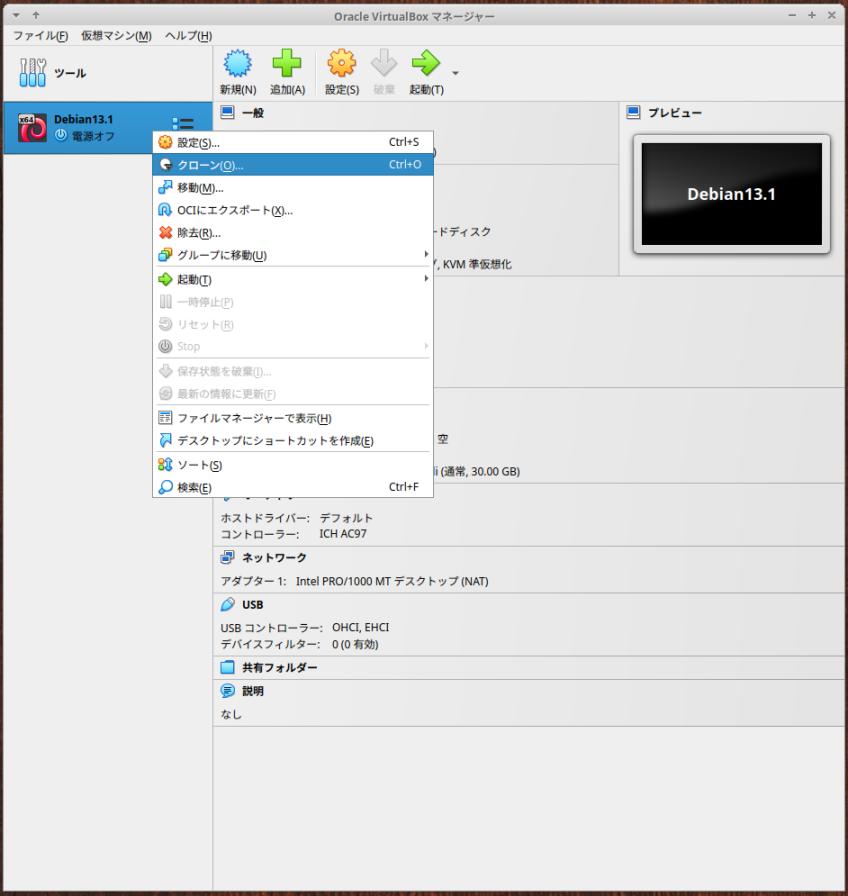Viewport: 848px width, 896px height.
Task: Click the clone sheep icon in menu
Action: point(165,165)
